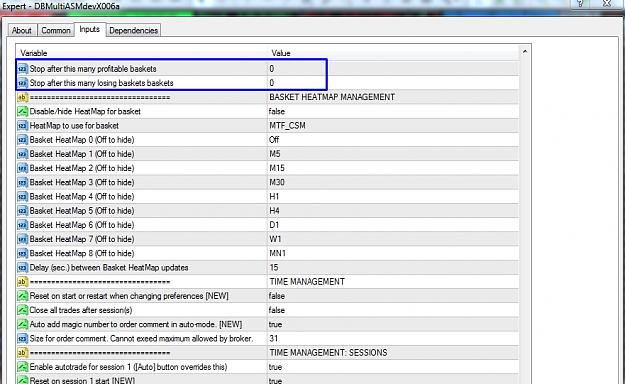Click icon of Basket HeatMap 4 row

pyautogui.click(x=22, y=197)
